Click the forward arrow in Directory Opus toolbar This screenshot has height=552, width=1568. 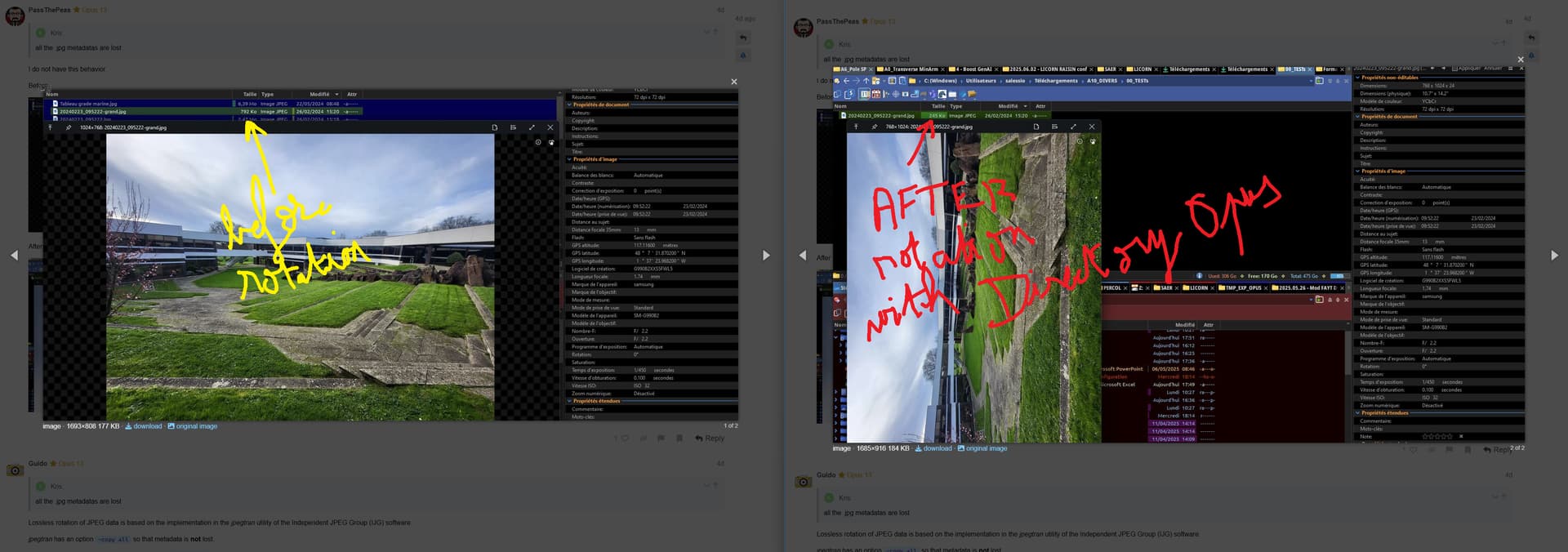point(856,81)
